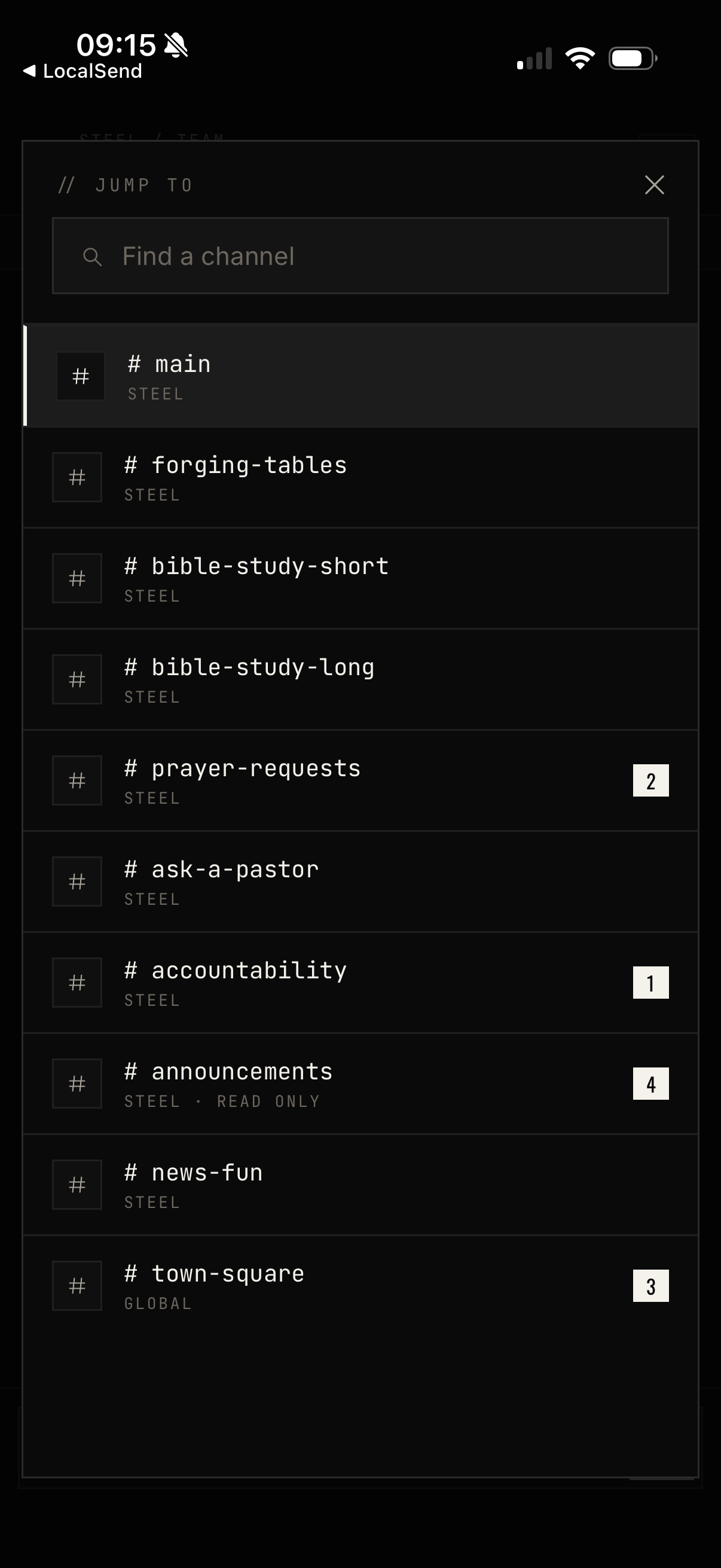
Task: Open the prayer-requests channel
Action: coord(360,780)
